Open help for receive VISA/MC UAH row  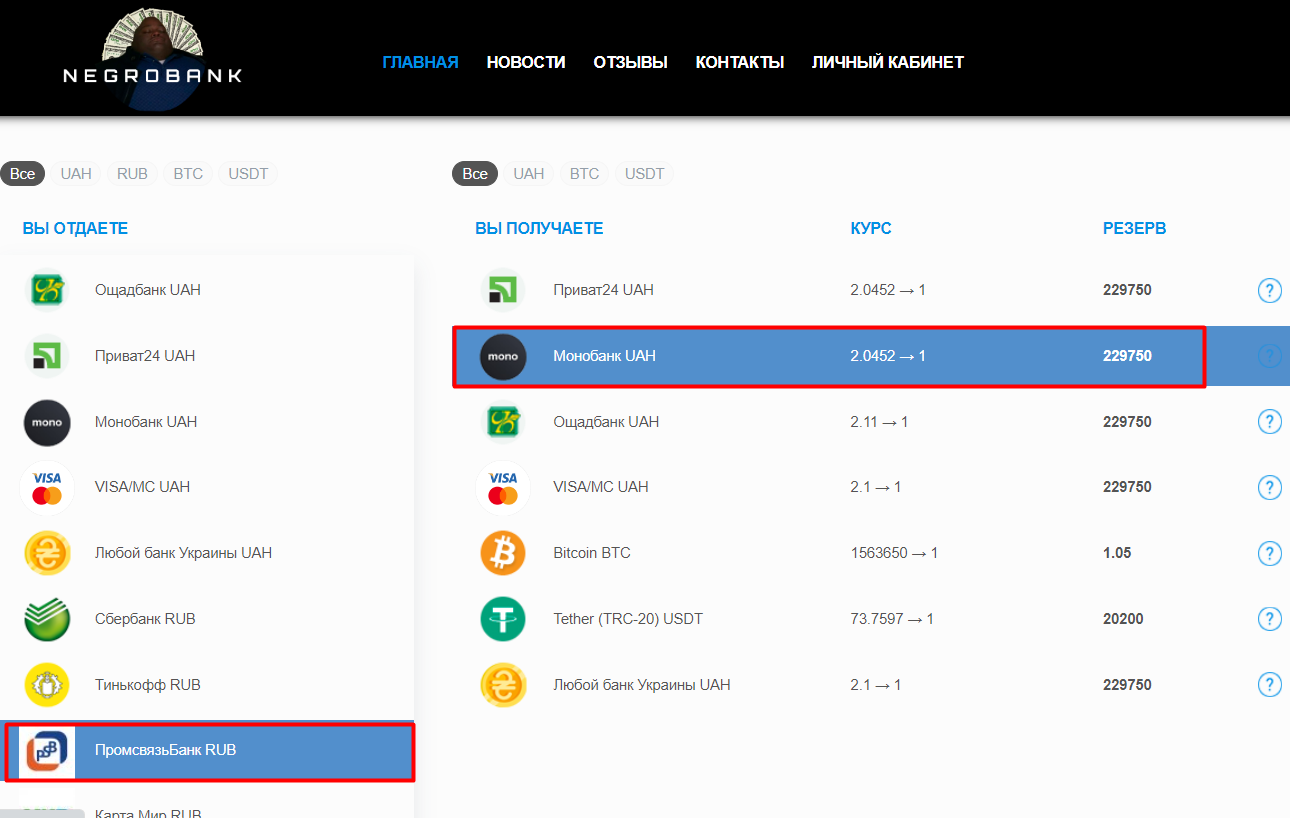click(x=1269, y=488)
